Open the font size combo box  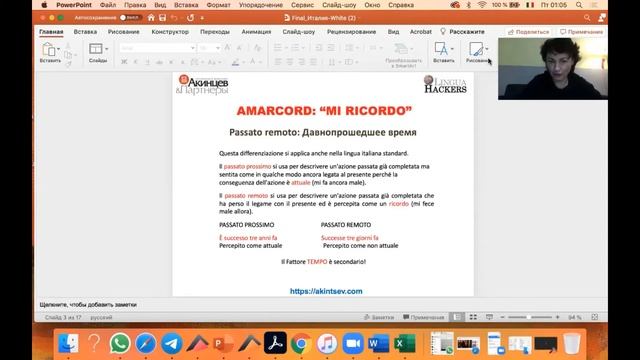(210, 48)
